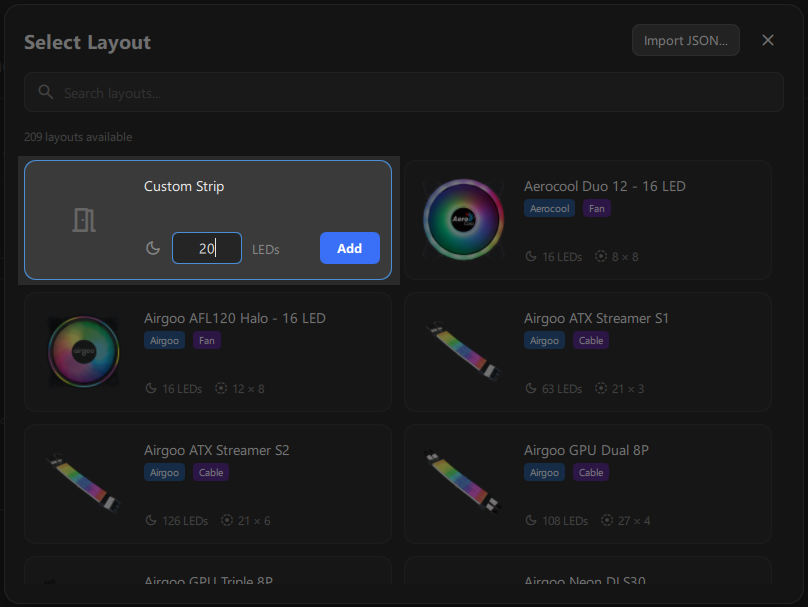Choose the Airgoo GPU Dual 8P title
This screenshot has height=607, width=808.
[586, 450]
